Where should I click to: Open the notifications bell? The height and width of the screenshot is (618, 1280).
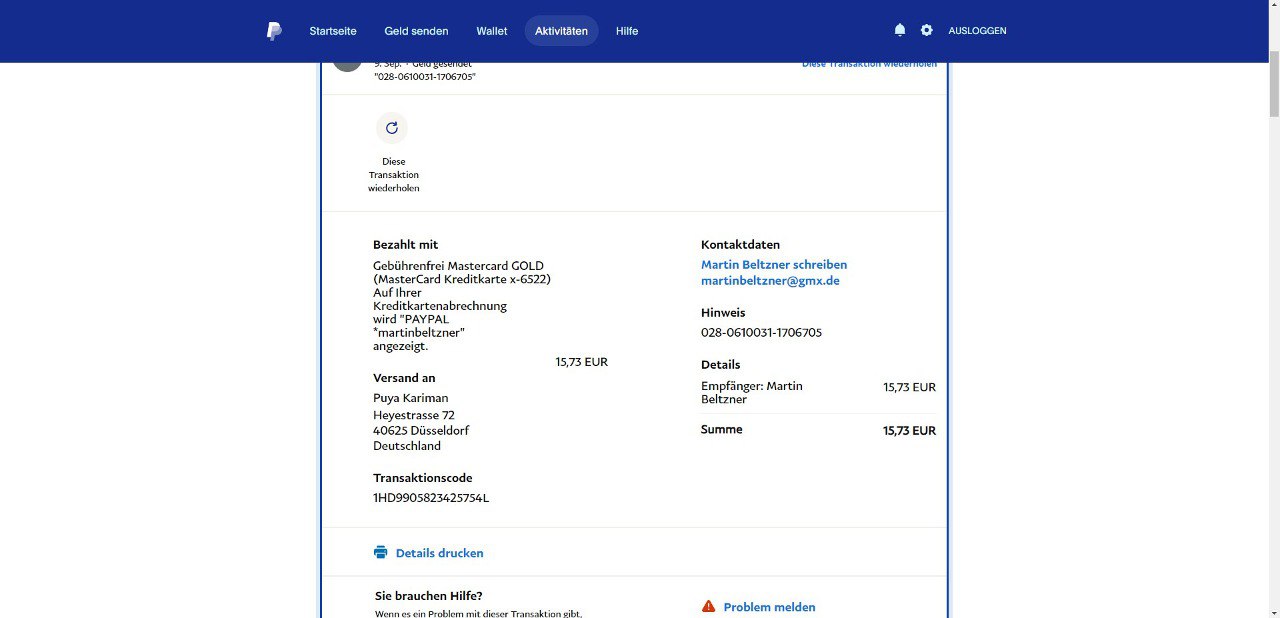[x=899, y=31]
